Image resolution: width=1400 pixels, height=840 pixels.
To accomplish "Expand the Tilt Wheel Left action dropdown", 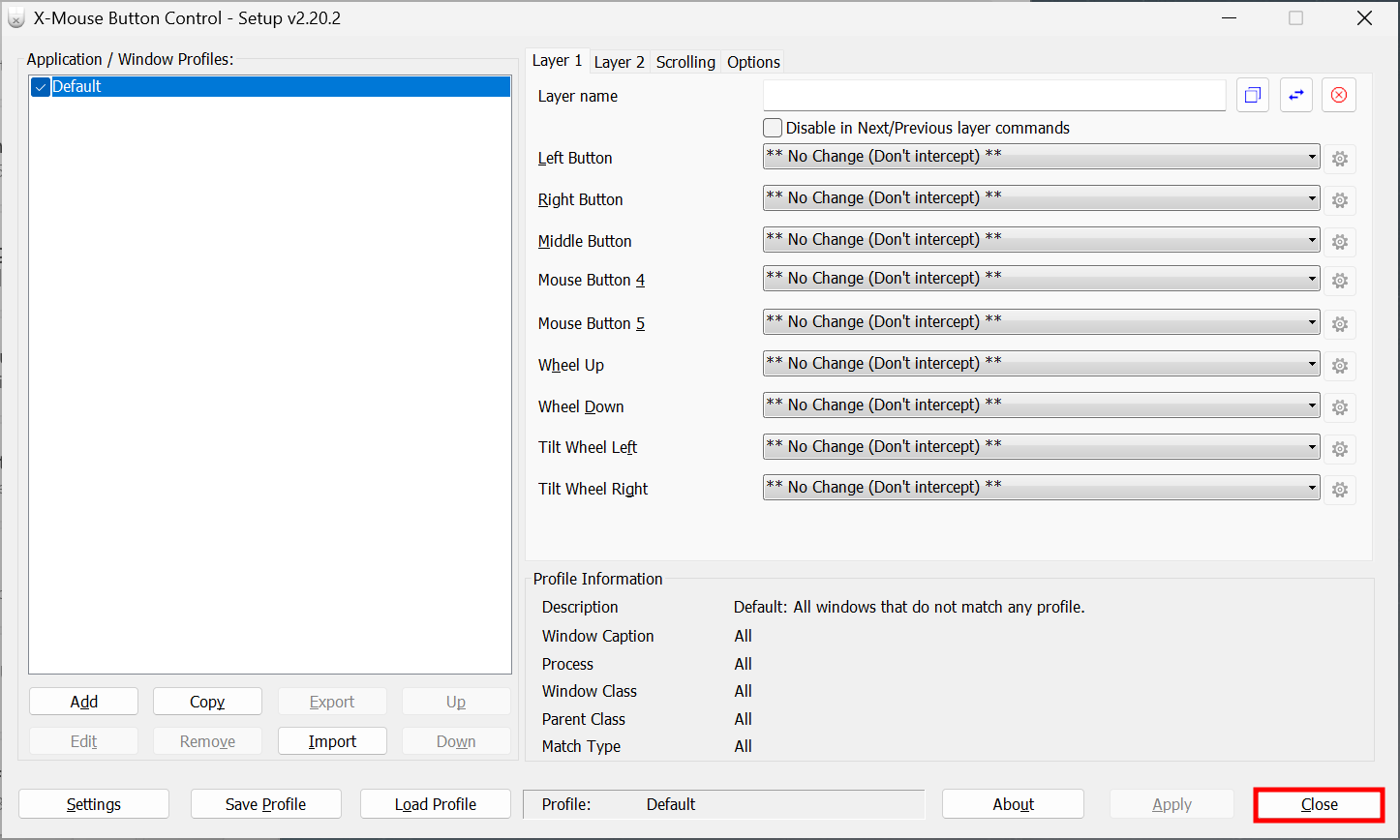I will 1041,447.
